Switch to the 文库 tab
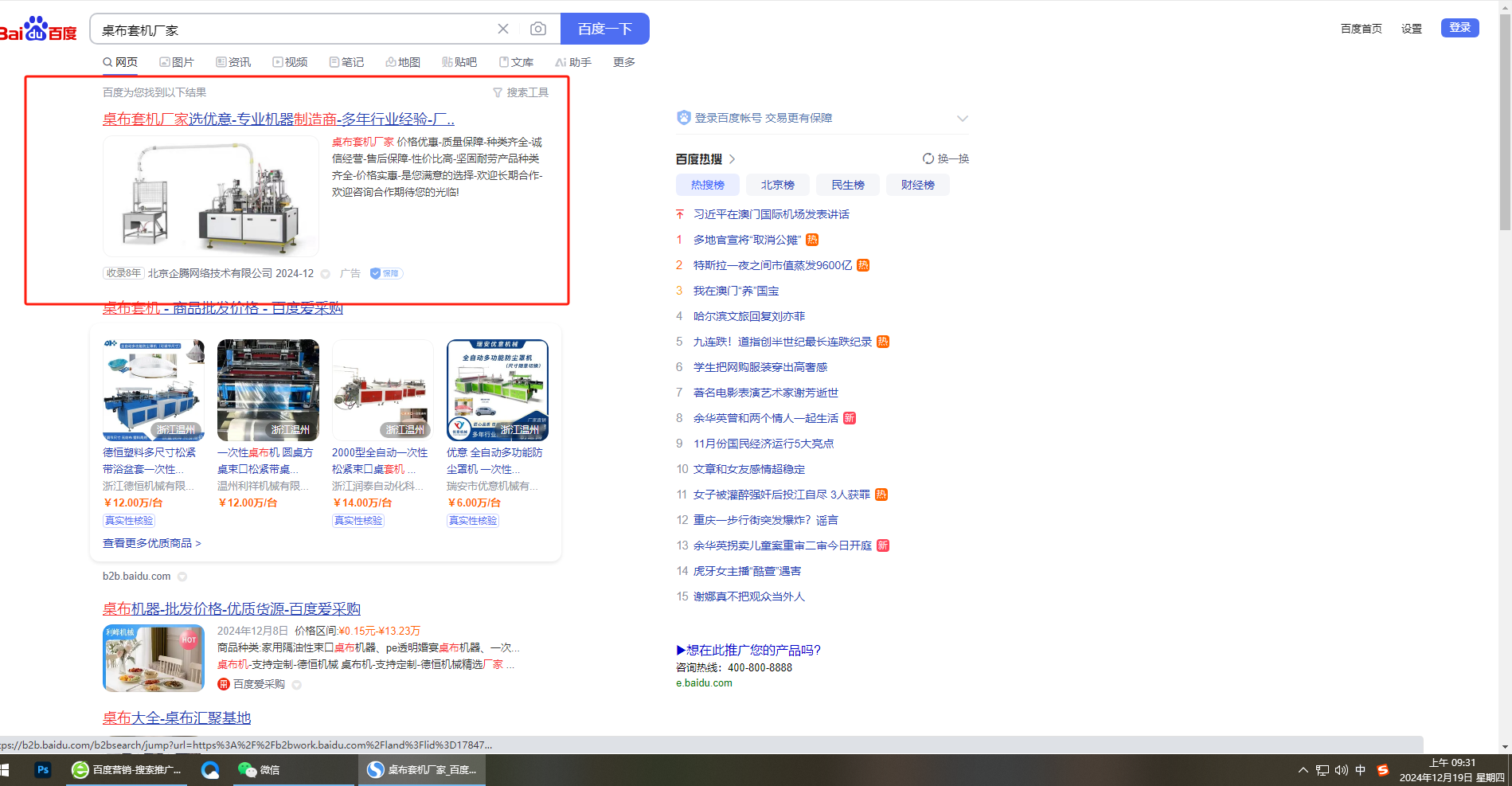Screen dimensions: 1512x786 [x=516, y=62]
